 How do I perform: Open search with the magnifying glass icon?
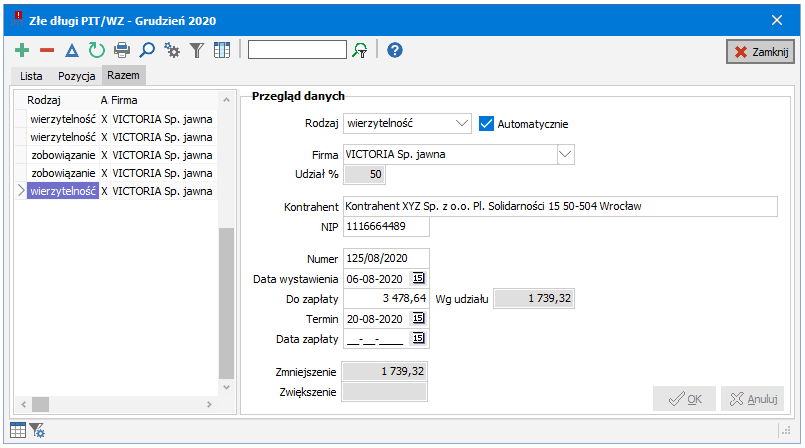(147, 50)
